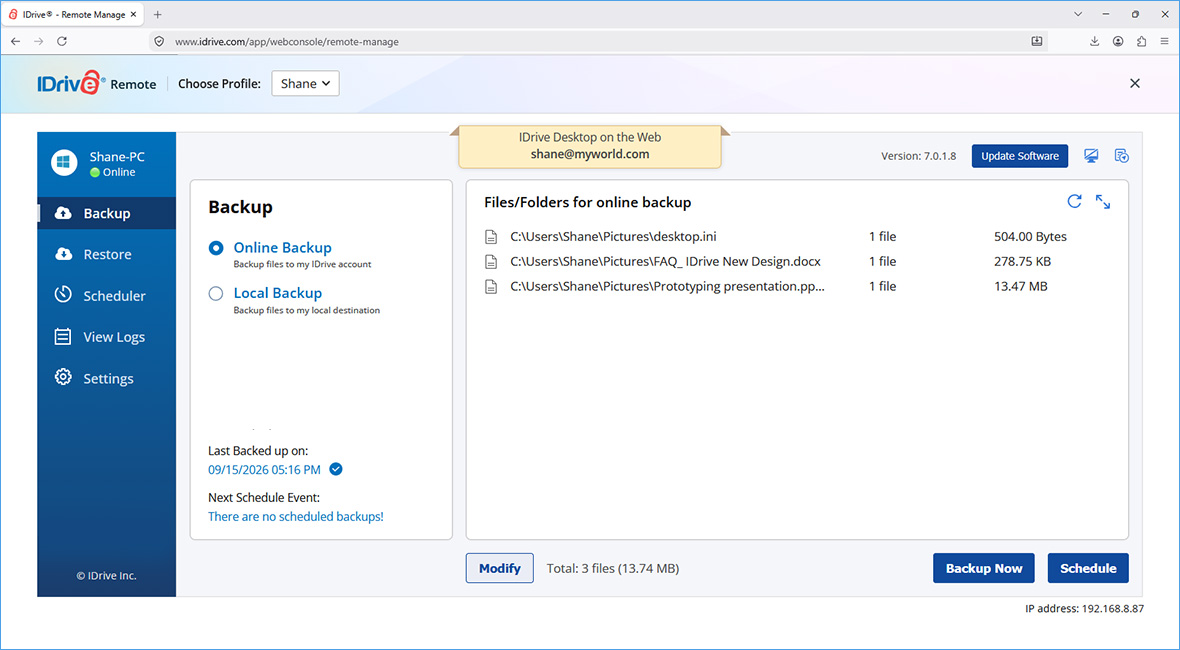Open the Choose Profile dropdown showing Shane
The image size is (1180, 650).
pyautogui.click(x=306, y=84)
